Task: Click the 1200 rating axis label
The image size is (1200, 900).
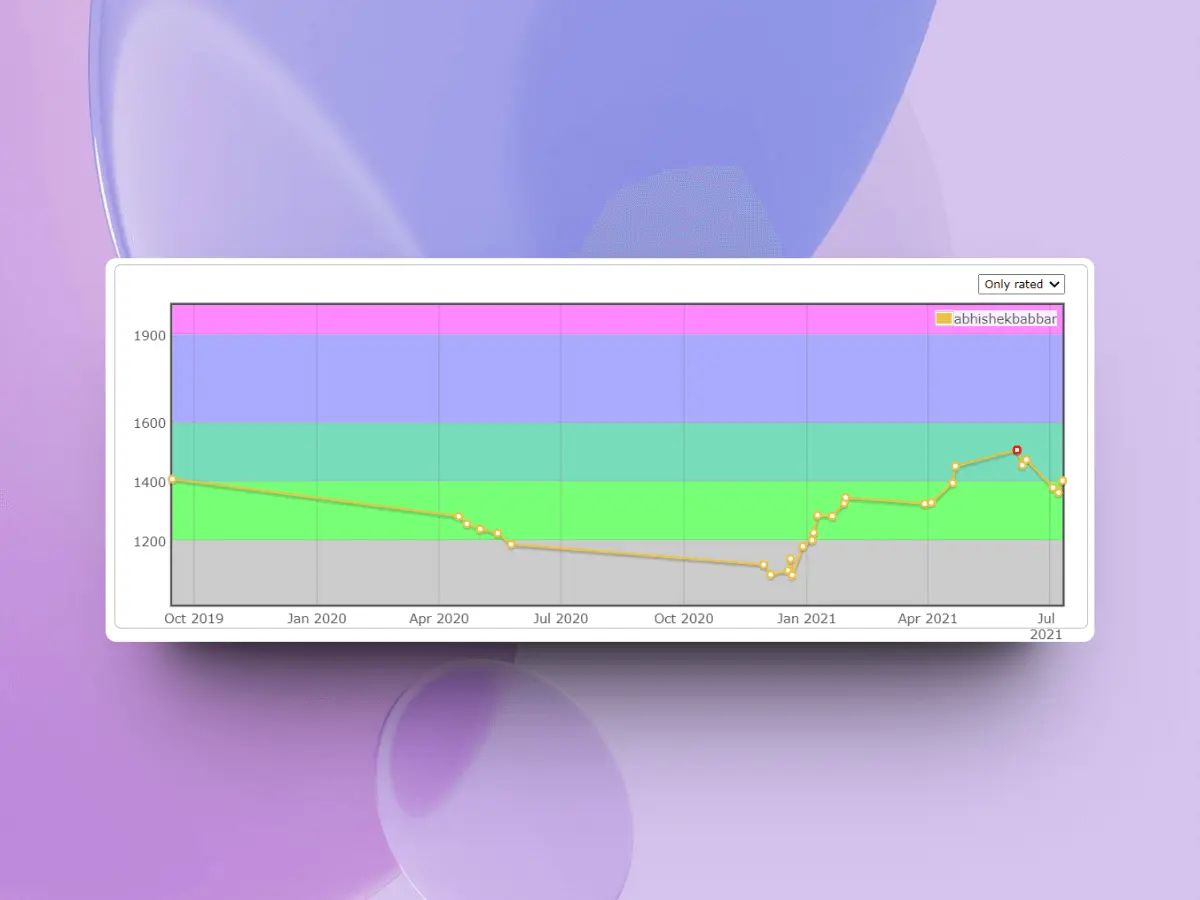Action: click(150, 541)
